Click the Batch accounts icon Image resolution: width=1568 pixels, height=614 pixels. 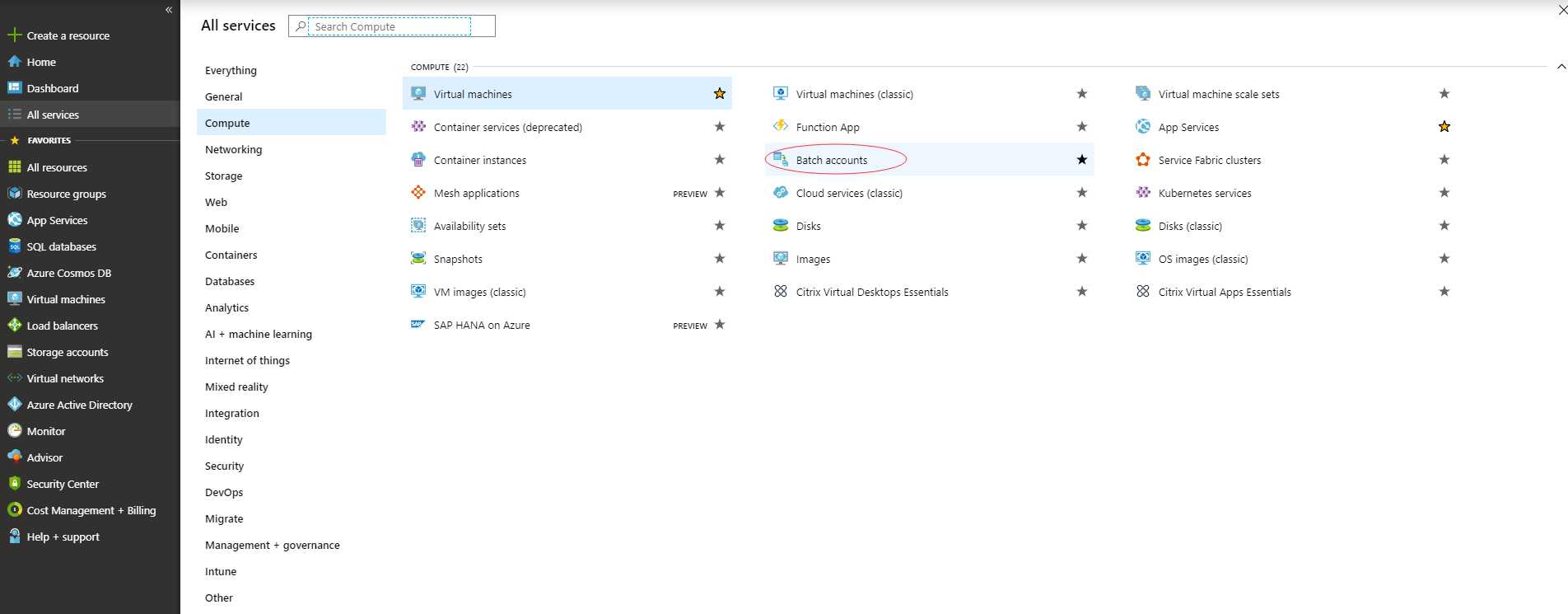point(781,159)
